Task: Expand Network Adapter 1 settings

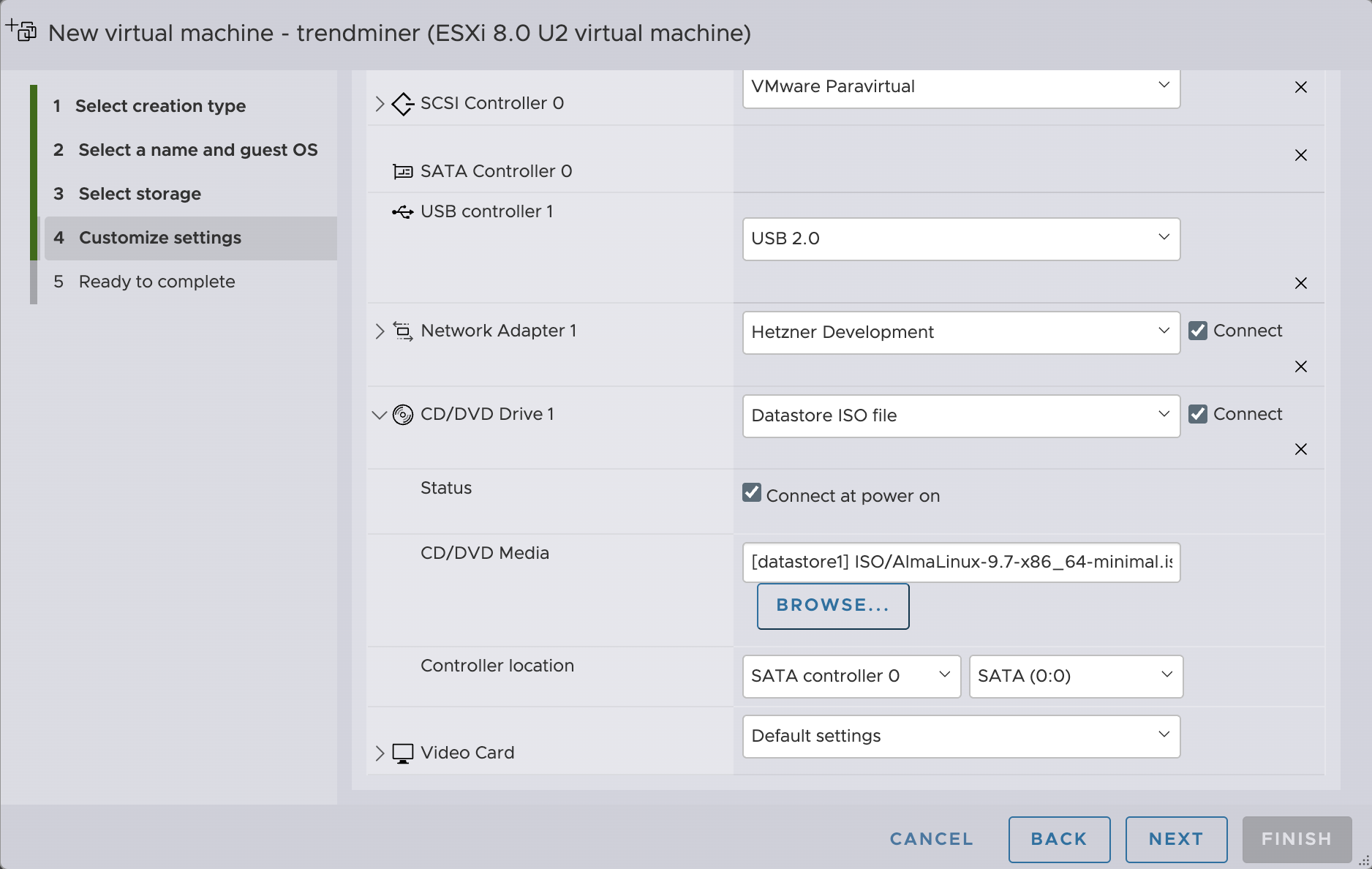Action: pyautogui.click(x=380, y=331)
